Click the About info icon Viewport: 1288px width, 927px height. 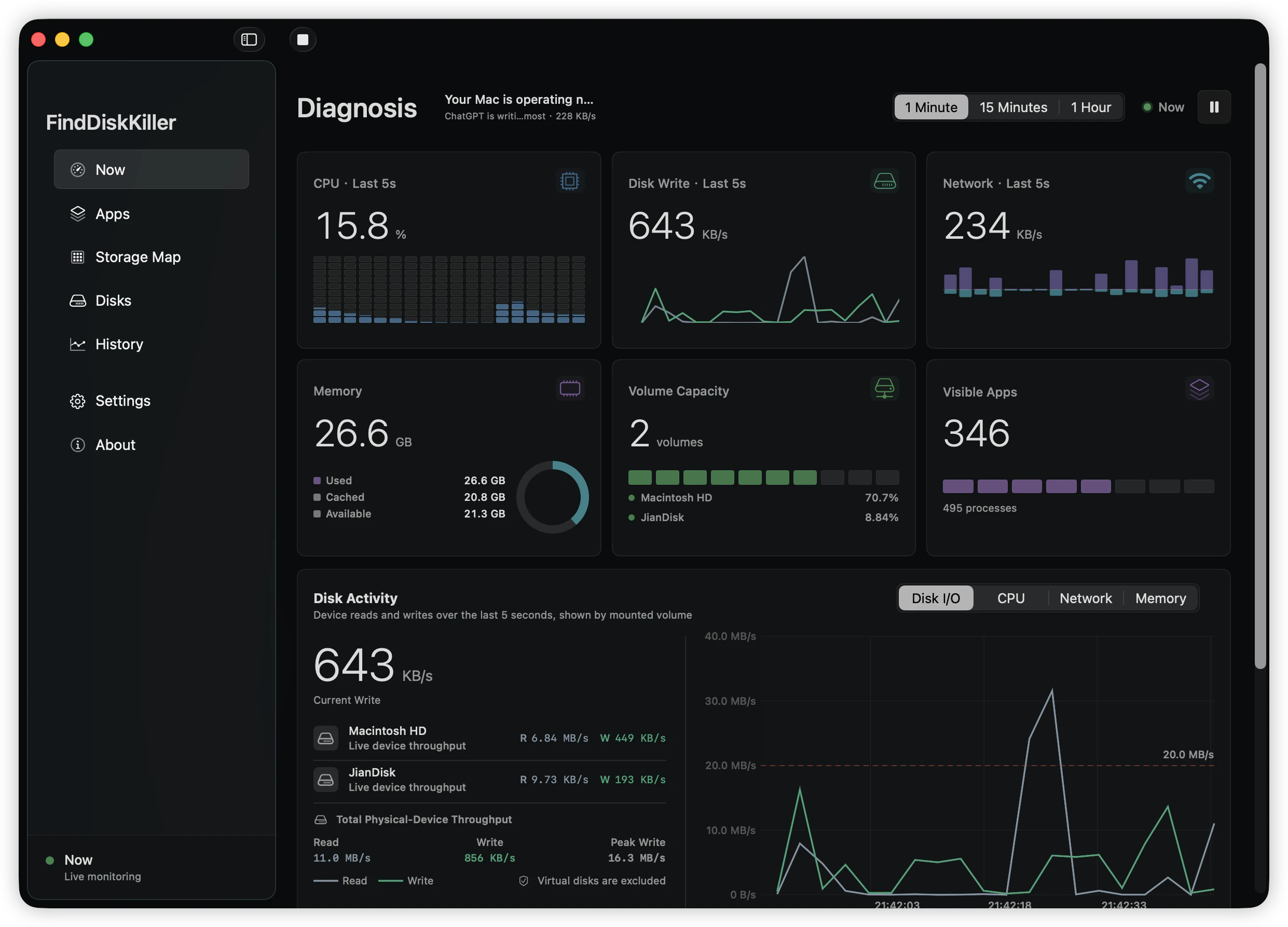78,445
